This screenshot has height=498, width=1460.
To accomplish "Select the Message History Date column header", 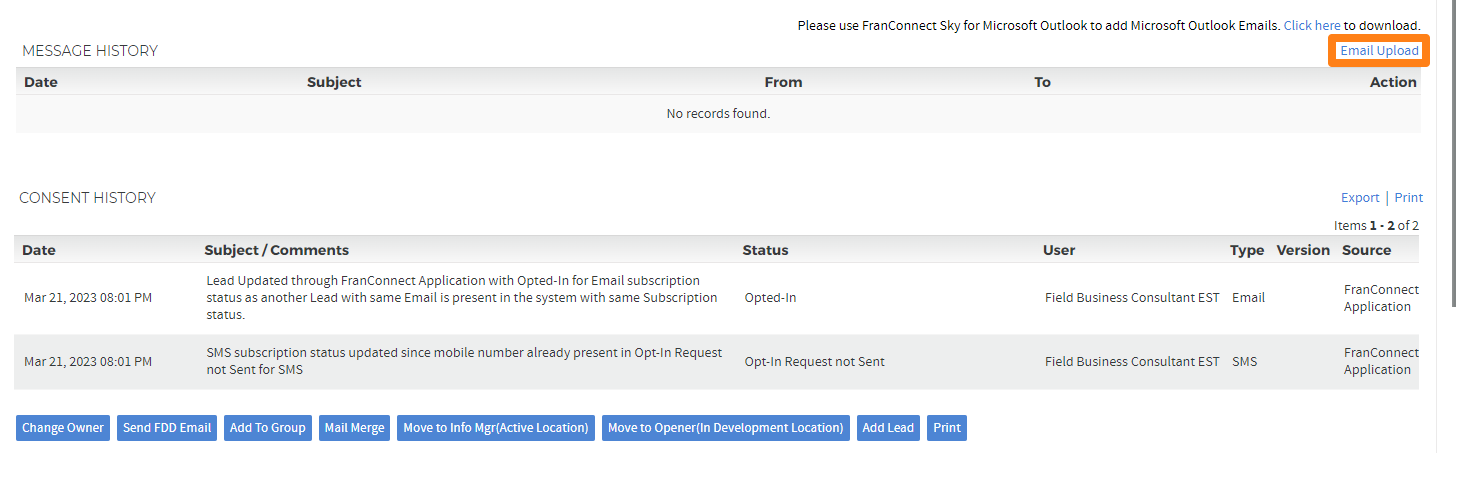I will 41,82.
